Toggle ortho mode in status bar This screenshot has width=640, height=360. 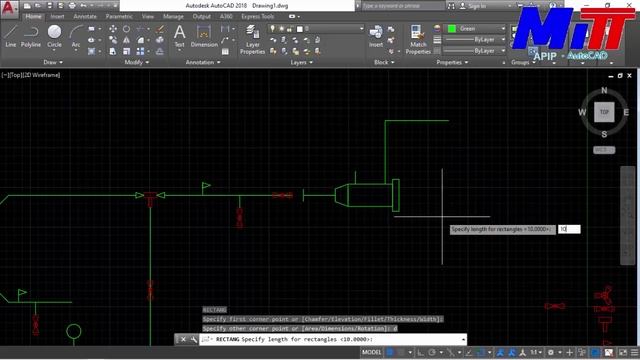(x=421, y=352)
